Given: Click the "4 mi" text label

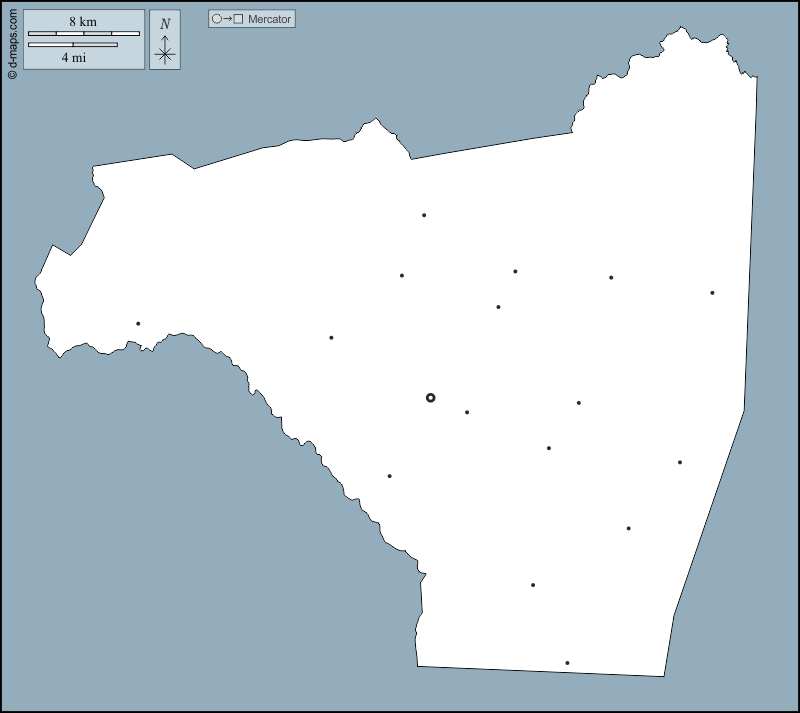Looking at the screenshot, I should coord(72,58).
